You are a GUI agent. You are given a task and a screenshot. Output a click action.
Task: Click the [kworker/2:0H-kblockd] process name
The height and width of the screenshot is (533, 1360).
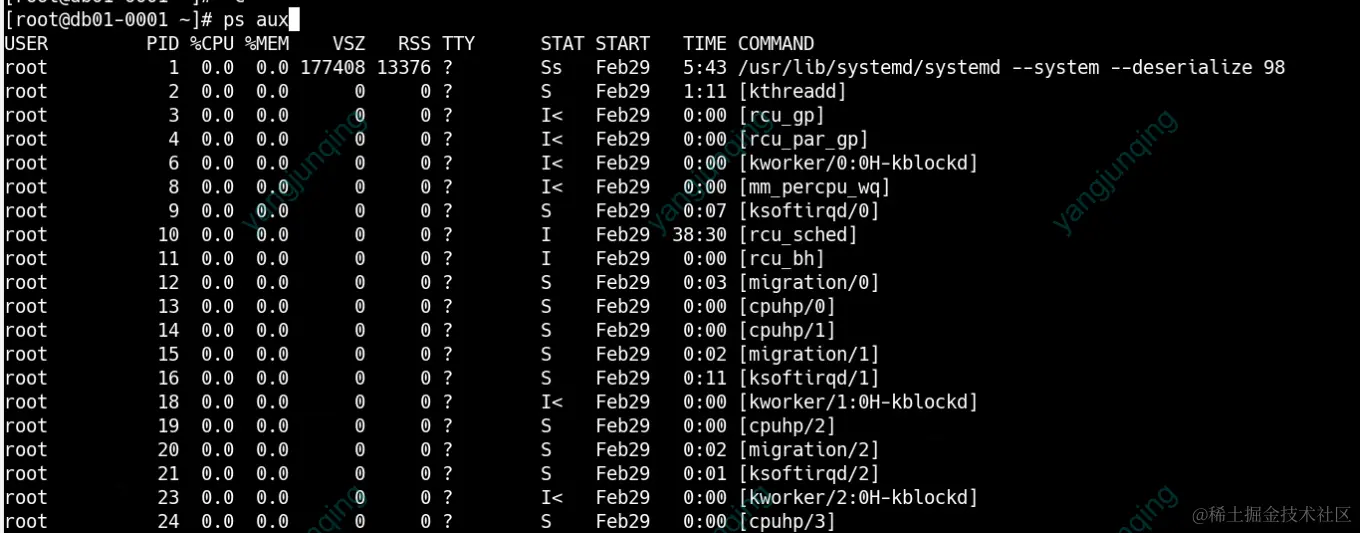tap(857, 497)
